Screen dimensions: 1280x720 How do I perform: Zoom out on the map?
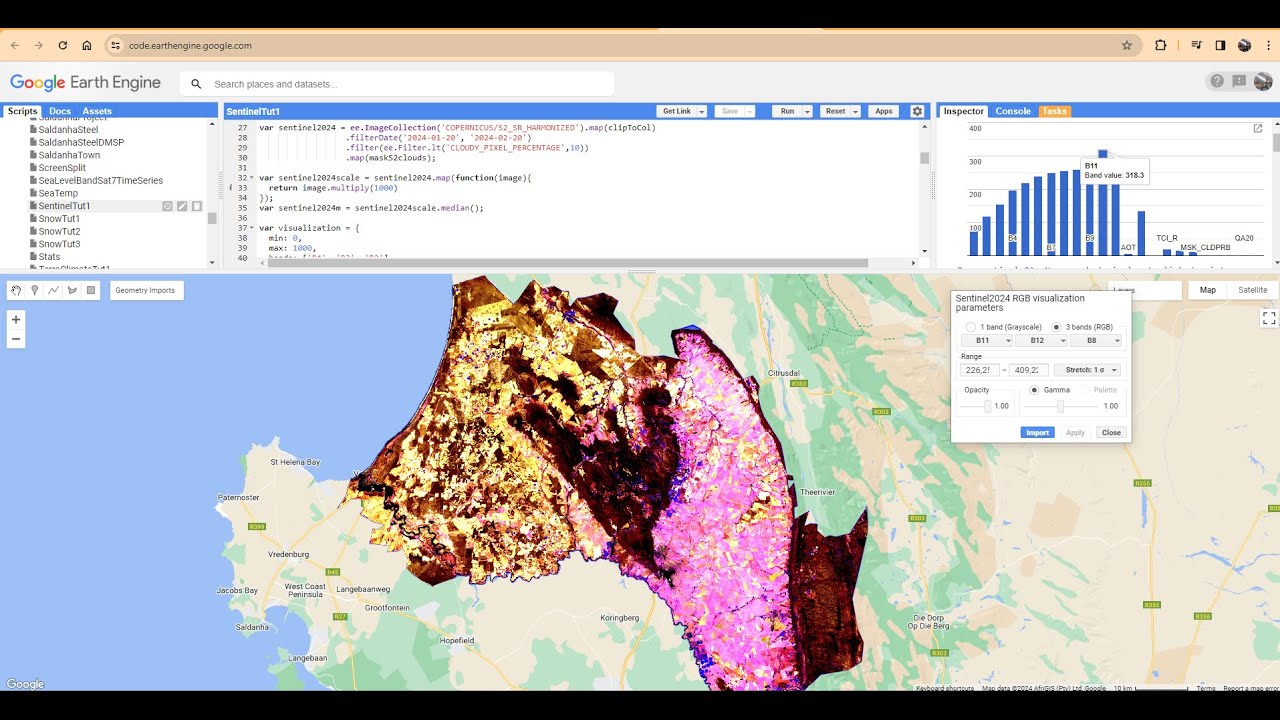point(16,339)
